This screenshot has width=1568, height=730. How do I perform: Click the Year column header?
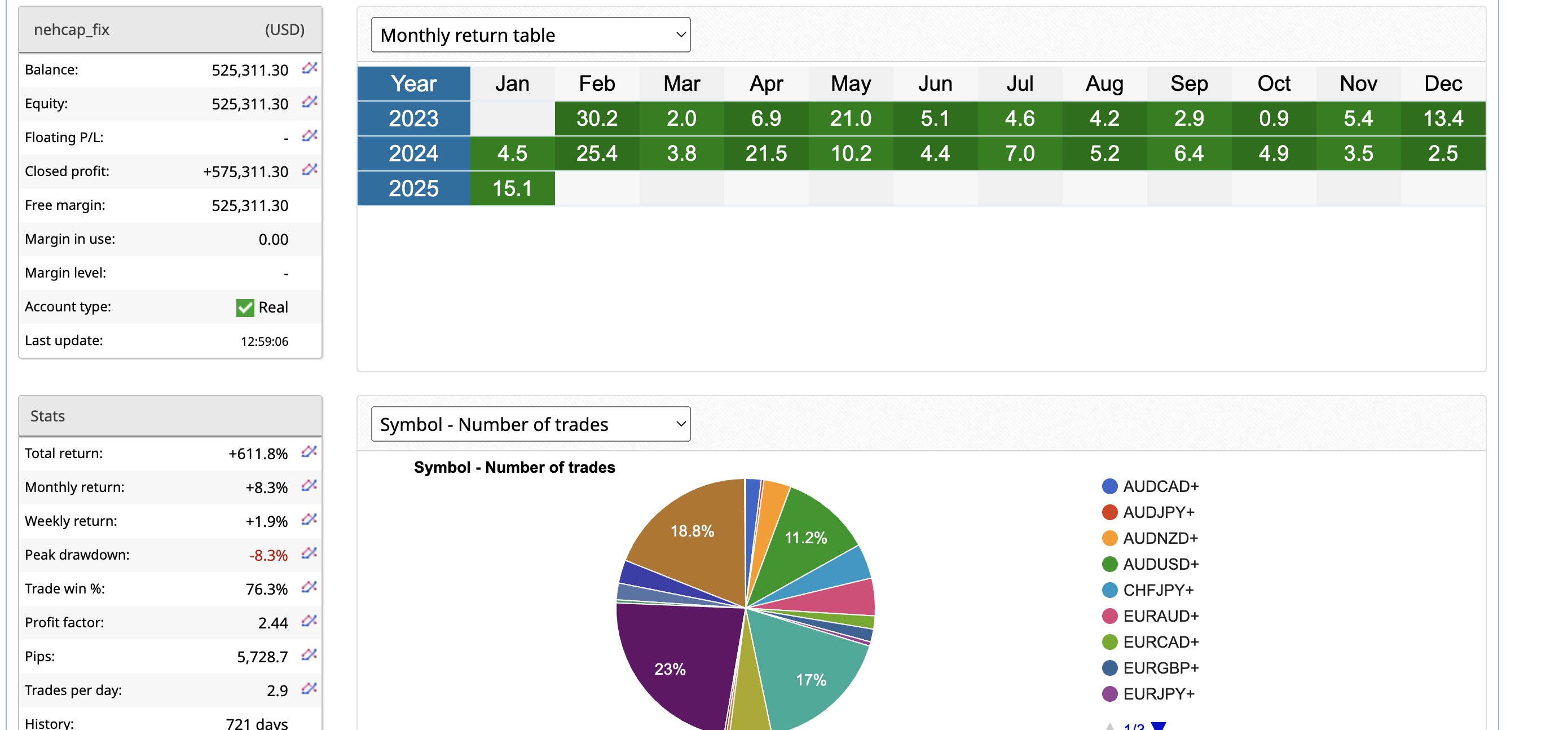point(413,83)
